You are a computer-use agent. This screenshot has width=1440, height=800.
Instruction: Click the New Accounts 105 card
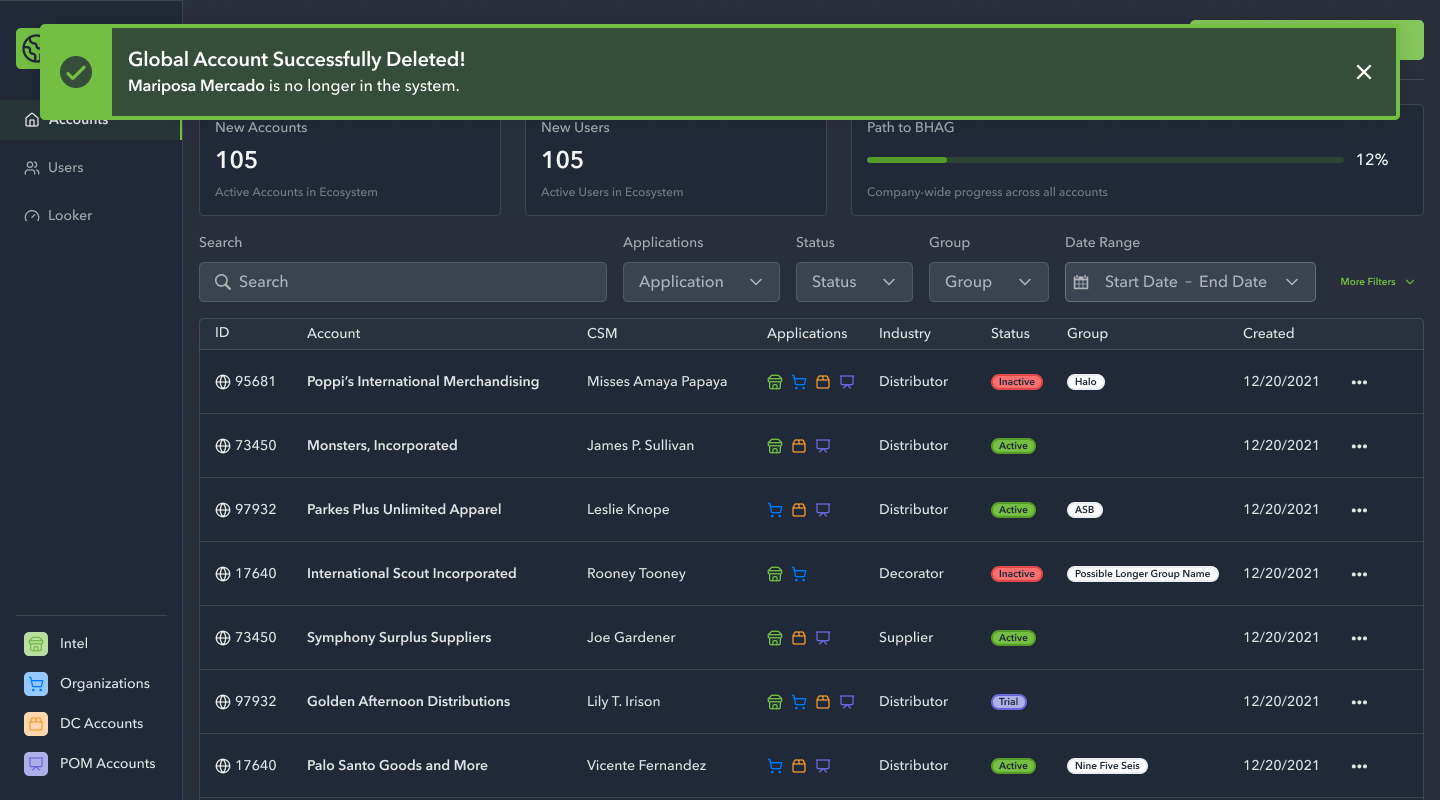click(x=350, y=160)
